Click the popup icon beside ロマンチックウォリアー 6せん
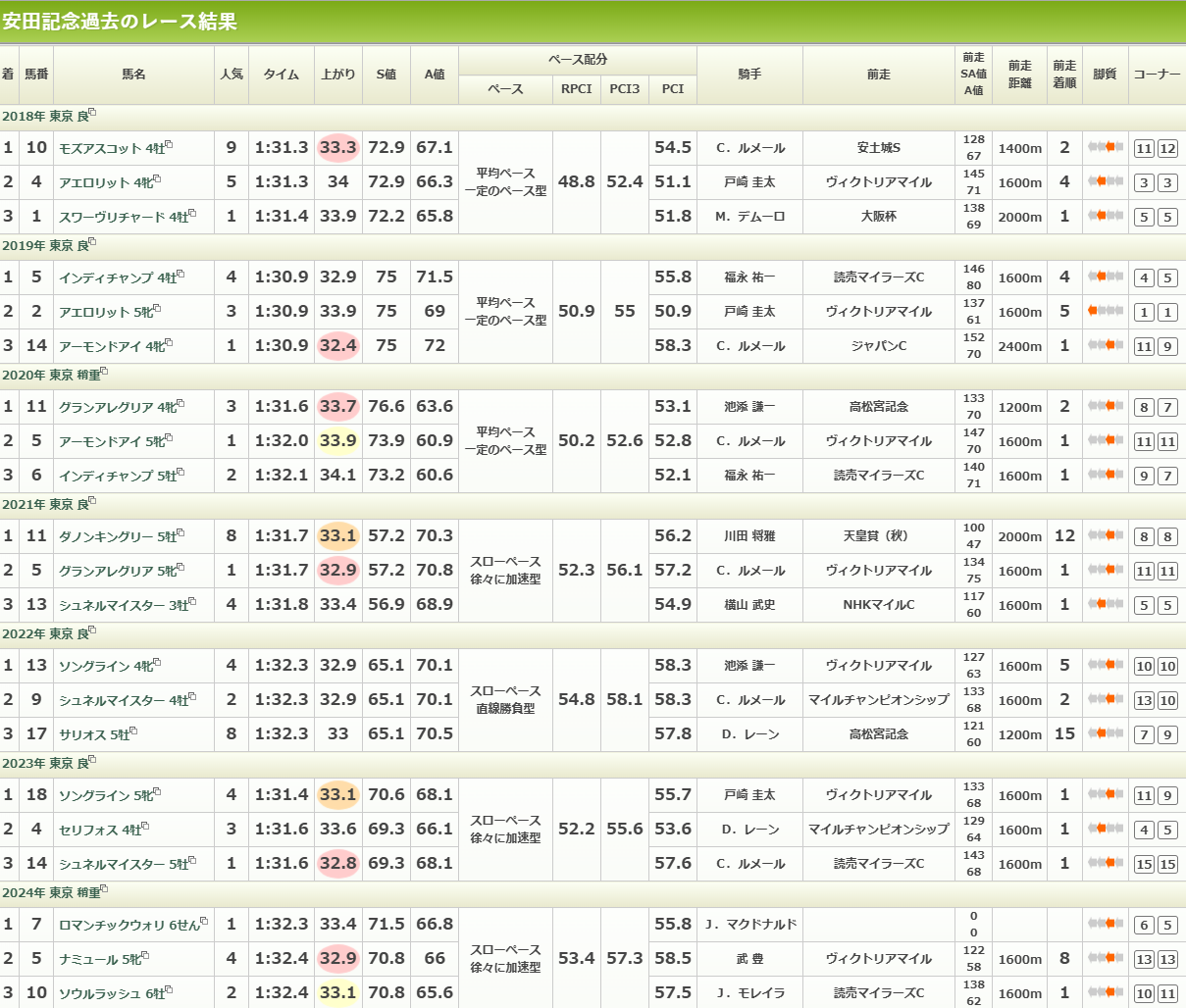This screenshot has height=1008, width=1186. [x=204, y=922]
